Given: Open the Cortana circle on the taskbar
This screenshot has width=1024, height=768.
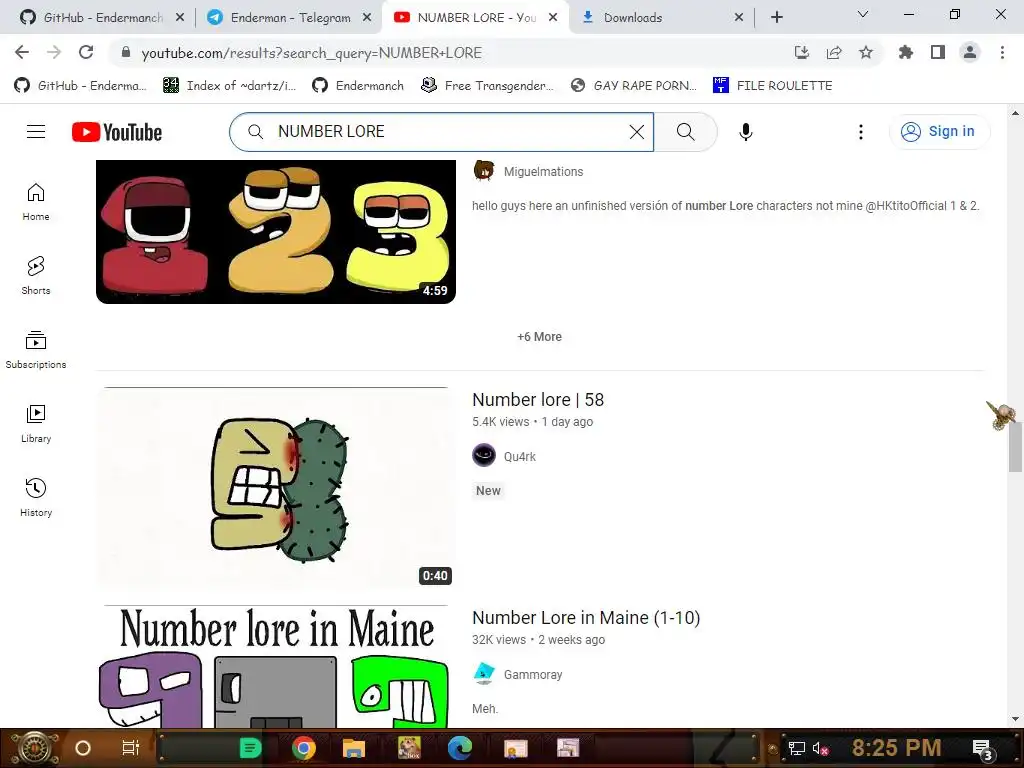Looking at the screenshot, I should tap(83, 748).
